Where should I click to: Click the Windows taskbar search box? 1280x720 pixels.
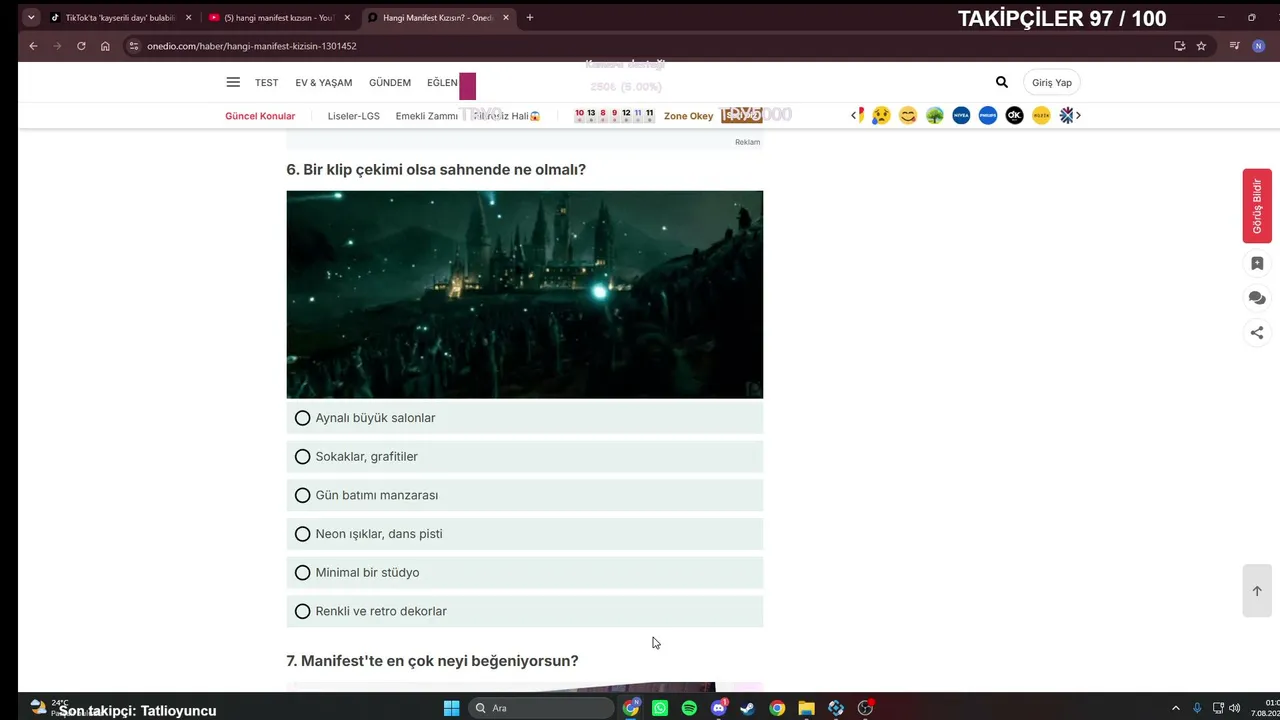[541, 708]
